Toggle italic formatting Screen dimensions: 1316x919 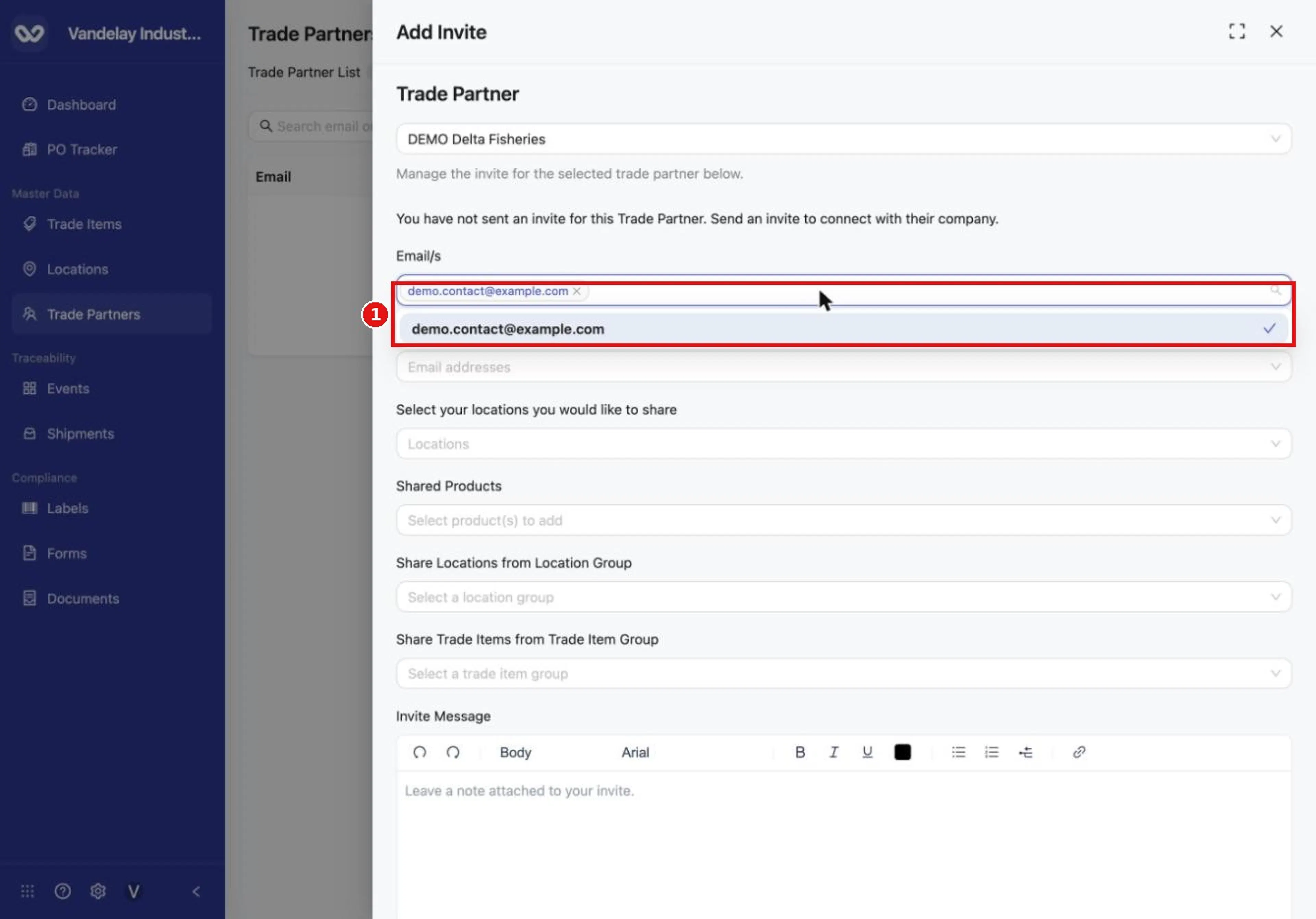click(x=834, y=752)
